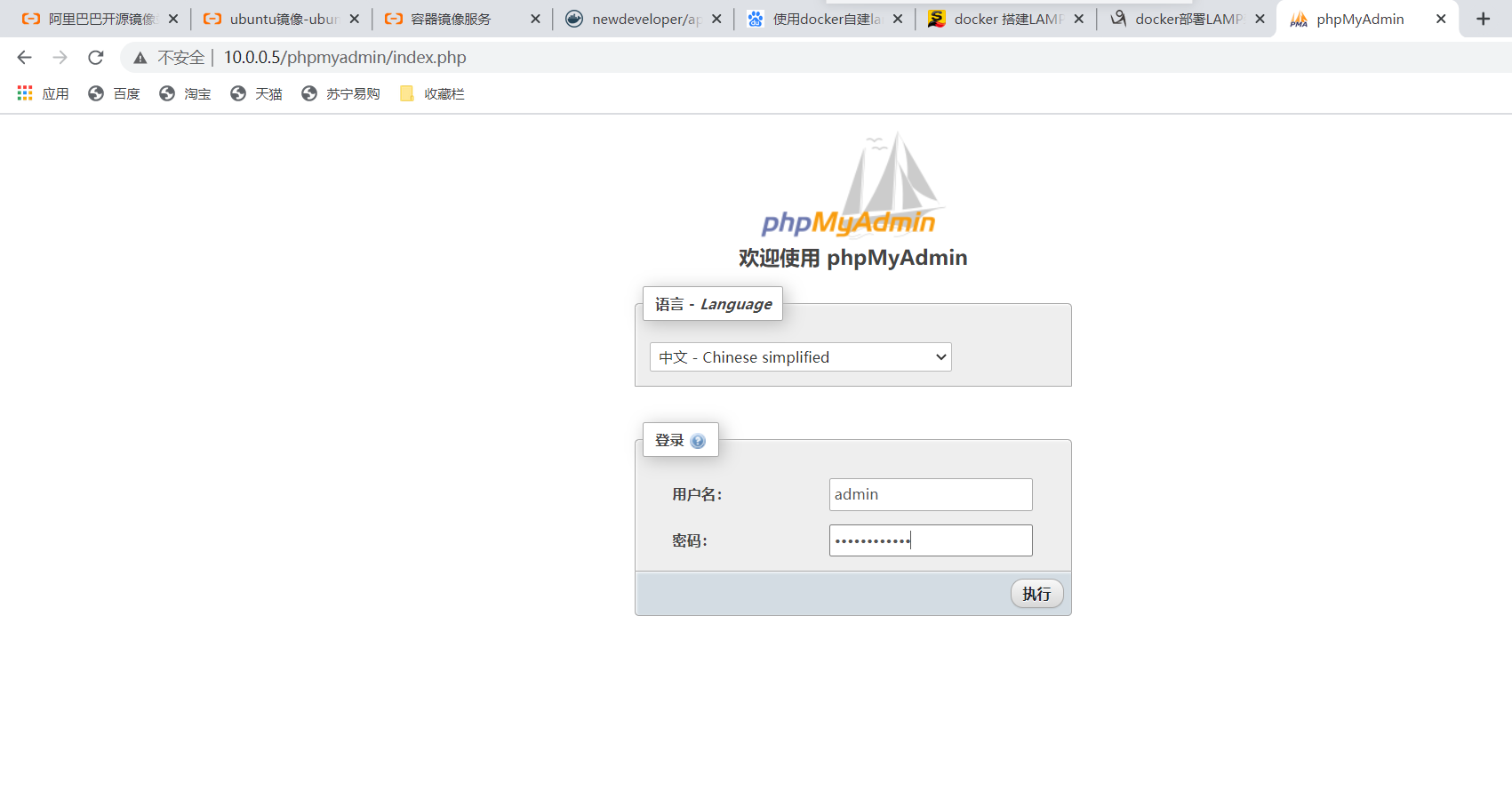This screenshot has height=792, width=1512.
Task: Close the newdeveloper tab
Action: [x=717, y=19]
